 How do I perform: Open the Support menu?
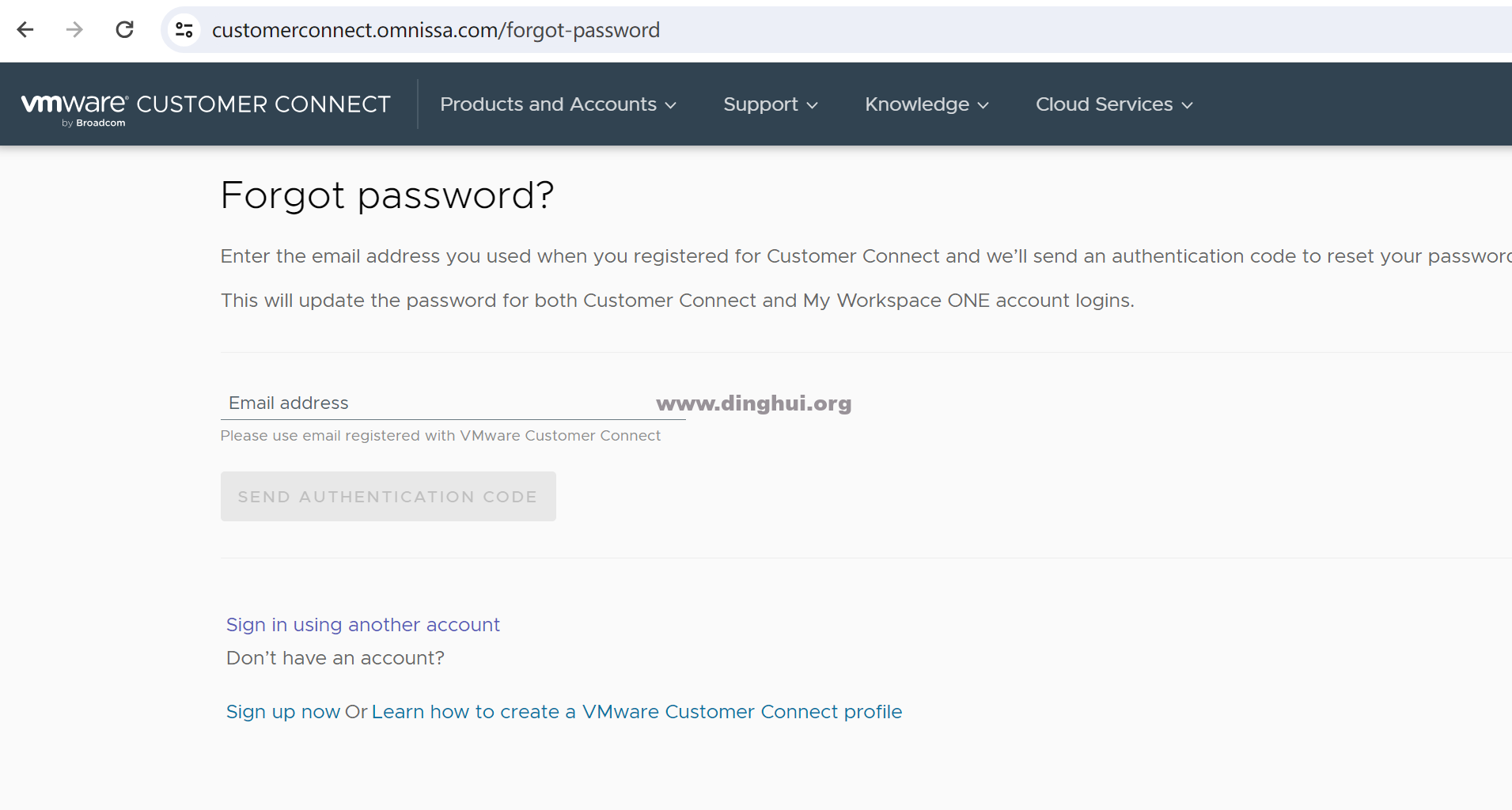760,104
